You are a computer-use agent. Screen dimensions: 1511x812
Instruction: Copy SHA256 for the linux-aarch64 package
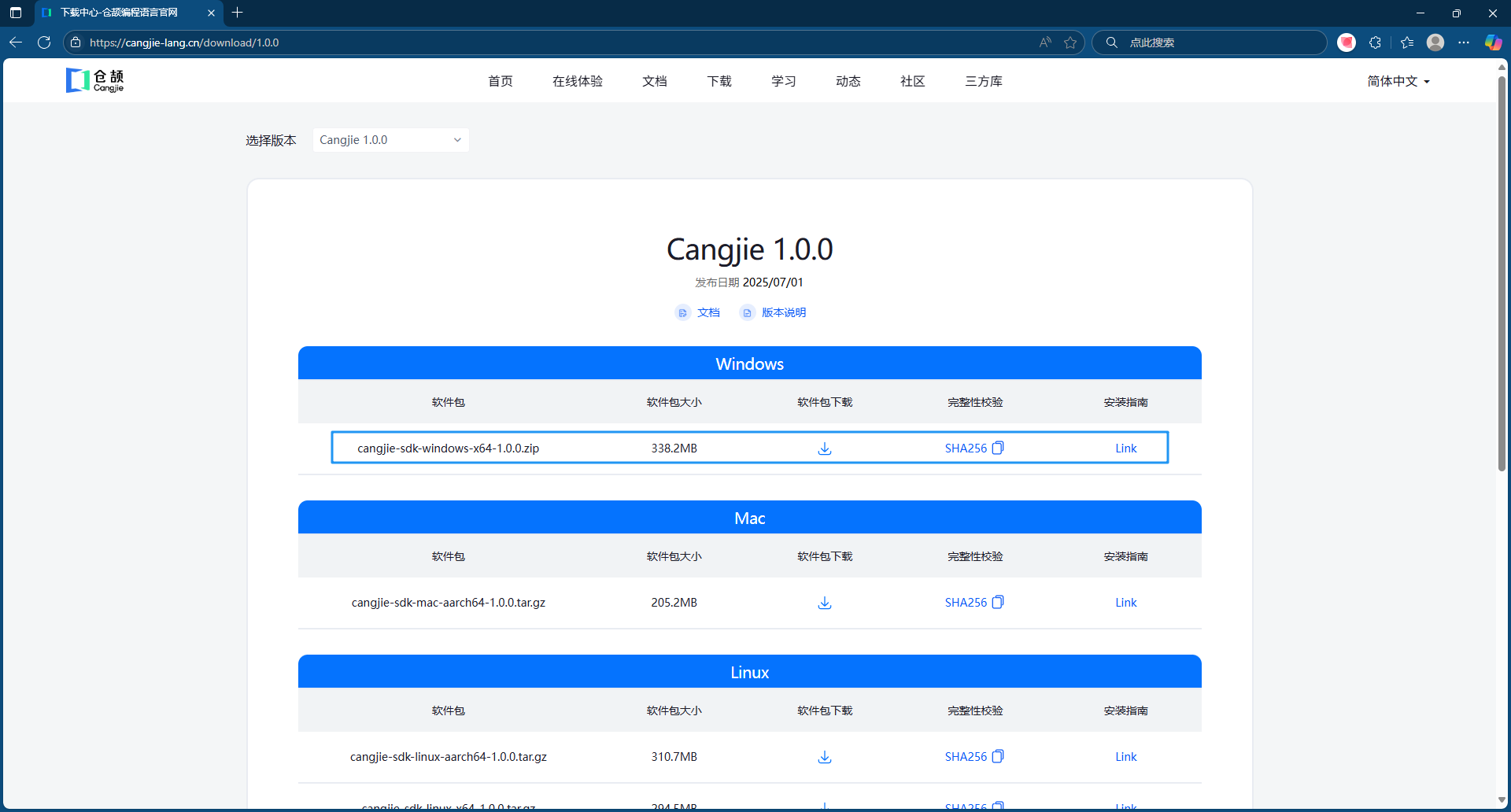(998, 756)
